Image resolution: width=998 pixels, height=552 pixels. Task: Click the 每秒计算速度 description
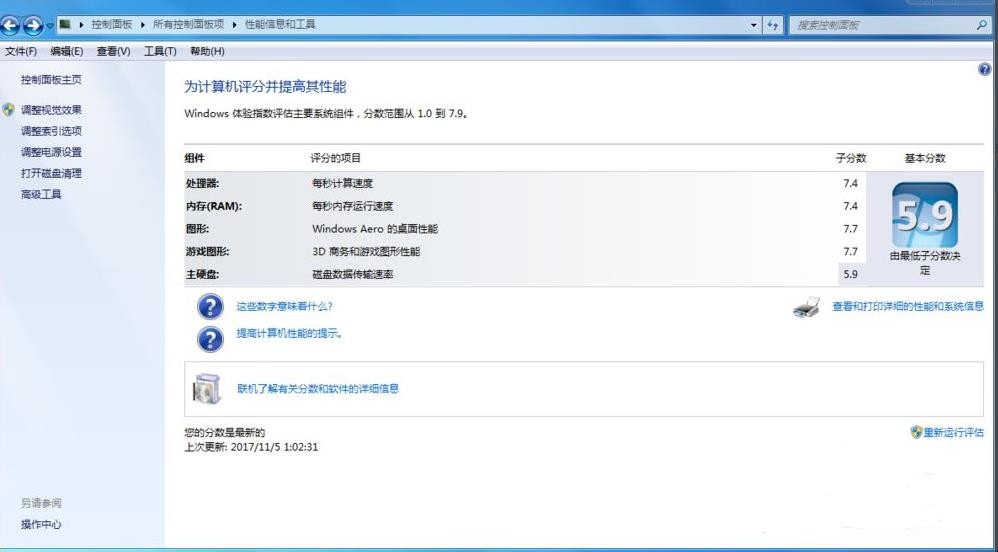(342, 183)
